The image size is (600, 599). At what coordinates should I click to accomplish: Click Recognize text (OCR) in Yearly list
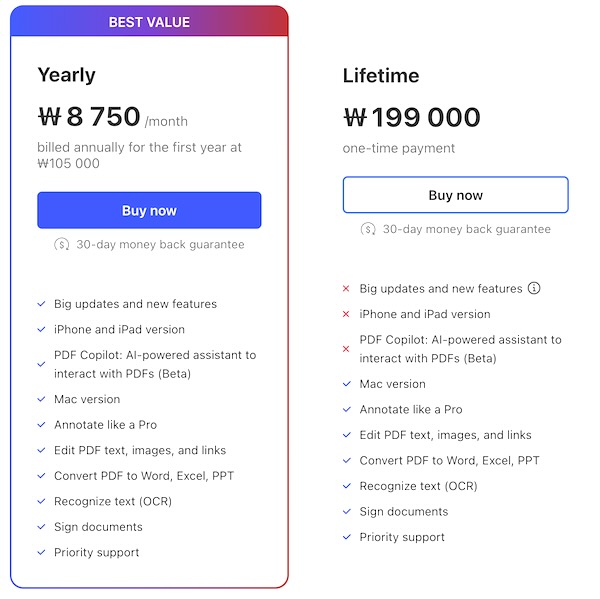pos(113,501)
